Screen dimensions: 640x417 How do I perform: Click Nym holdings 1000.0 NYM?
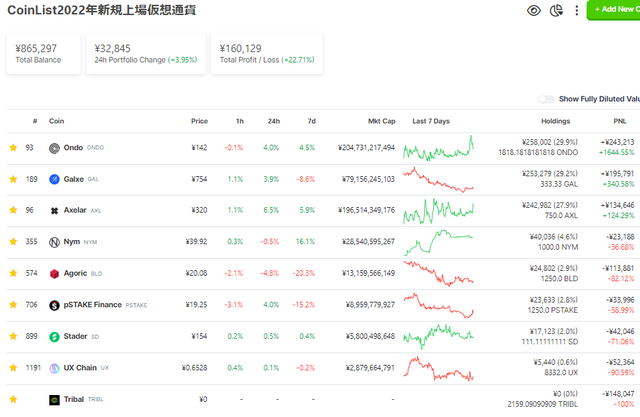tap(558, 247)
